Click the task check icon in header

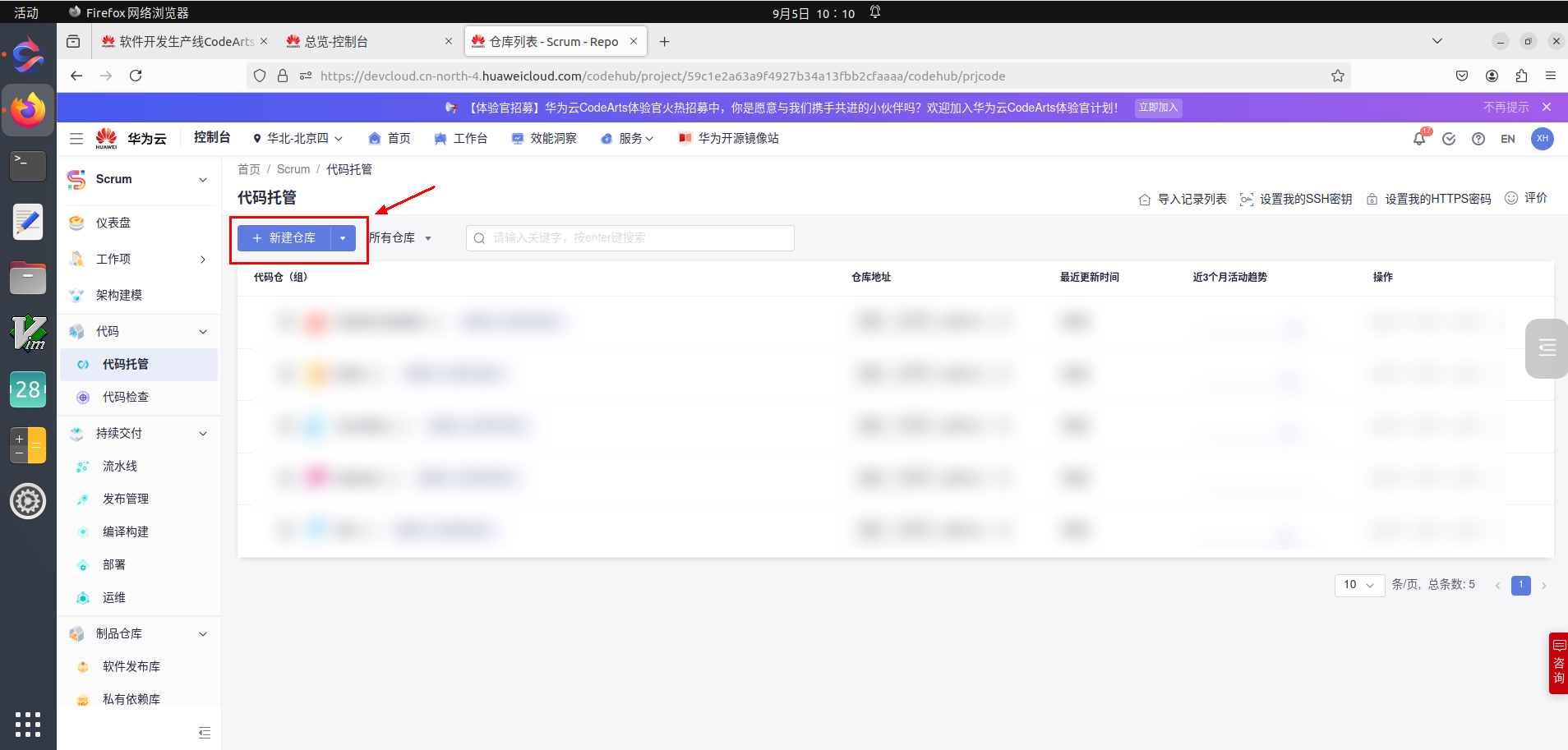coord(1449,139)
